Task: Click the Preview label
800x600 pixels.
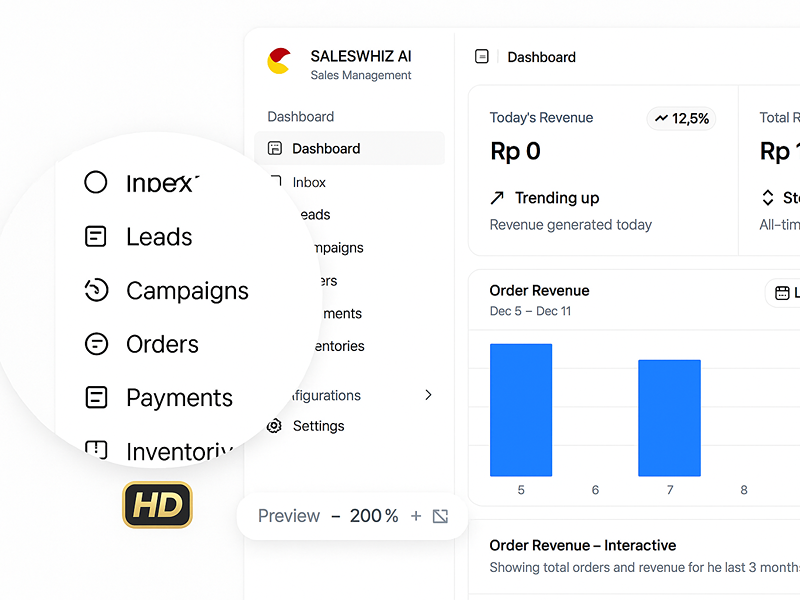Action: pyautogui.click(x=289, y=516)
